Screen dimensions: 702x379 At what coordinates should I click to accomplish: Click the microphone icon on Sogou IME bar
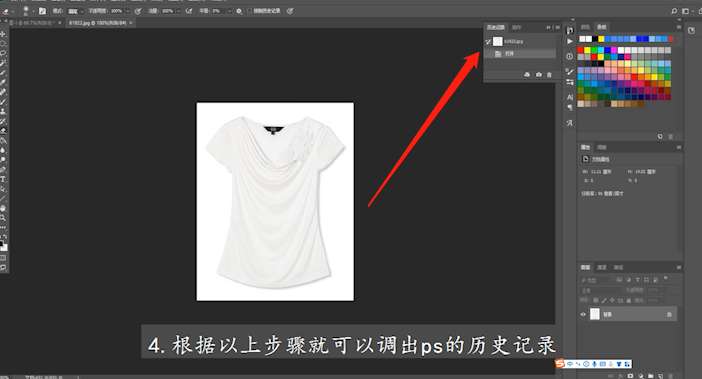pyautogui.click(x=595, y=364)
